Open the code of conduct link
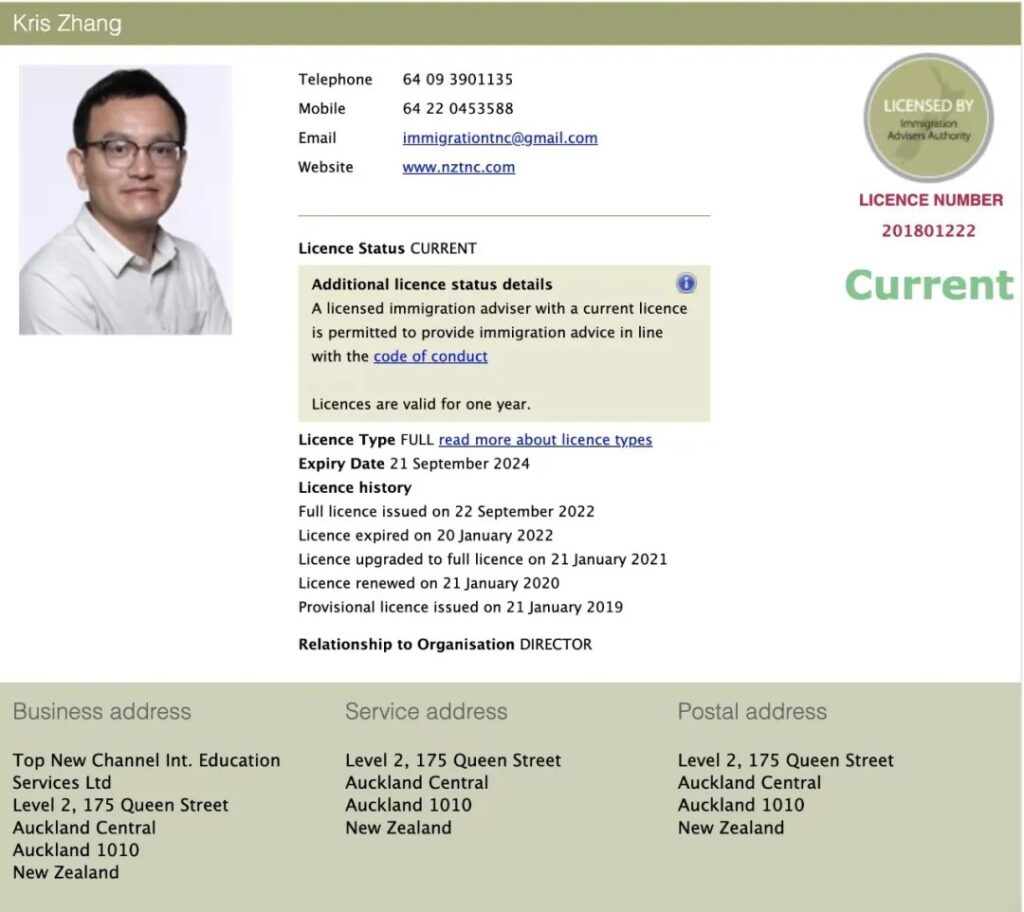 point(430,356)
